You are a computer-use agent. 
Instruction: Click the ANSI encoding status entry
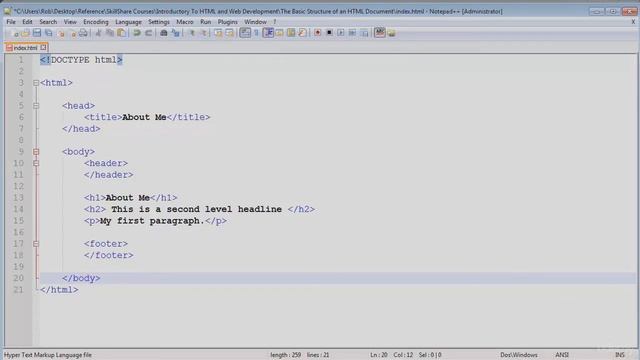point(562,355)
